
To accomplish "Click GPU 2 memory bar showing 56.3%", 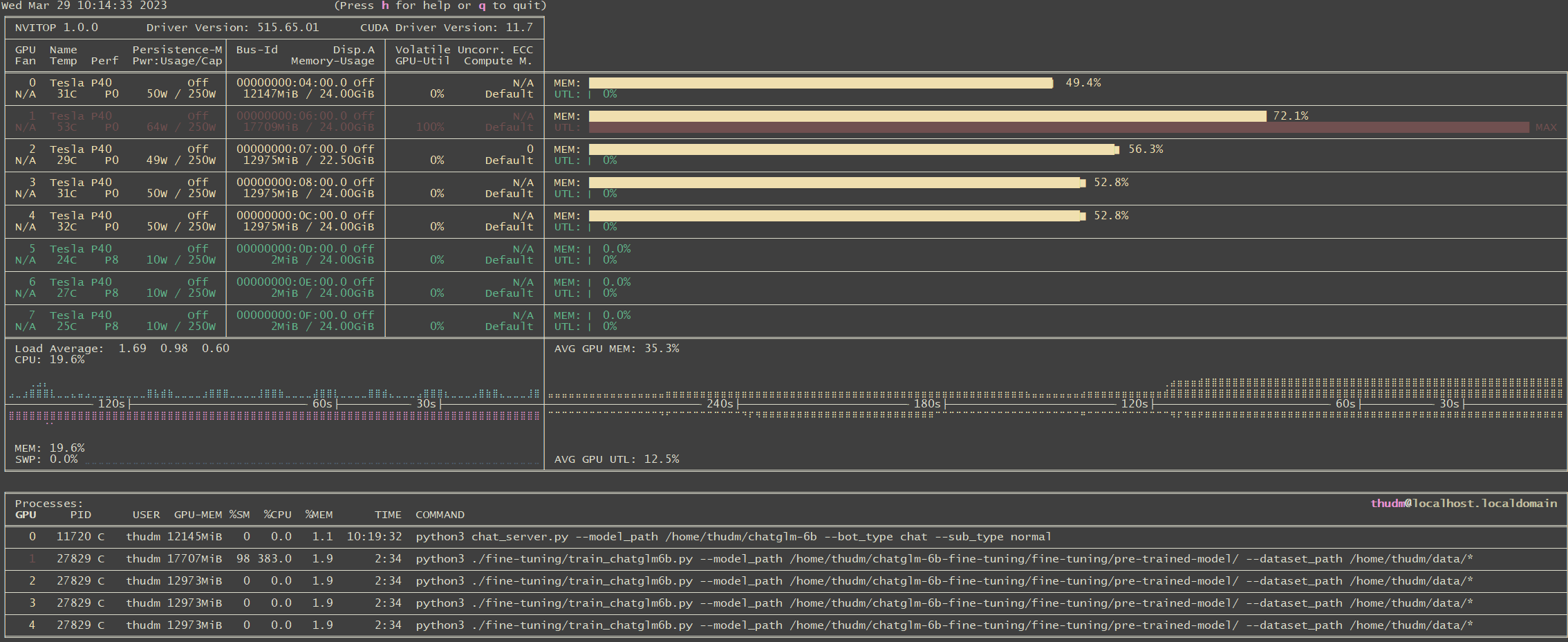I will pyautogui.click(x=854, y=149).
